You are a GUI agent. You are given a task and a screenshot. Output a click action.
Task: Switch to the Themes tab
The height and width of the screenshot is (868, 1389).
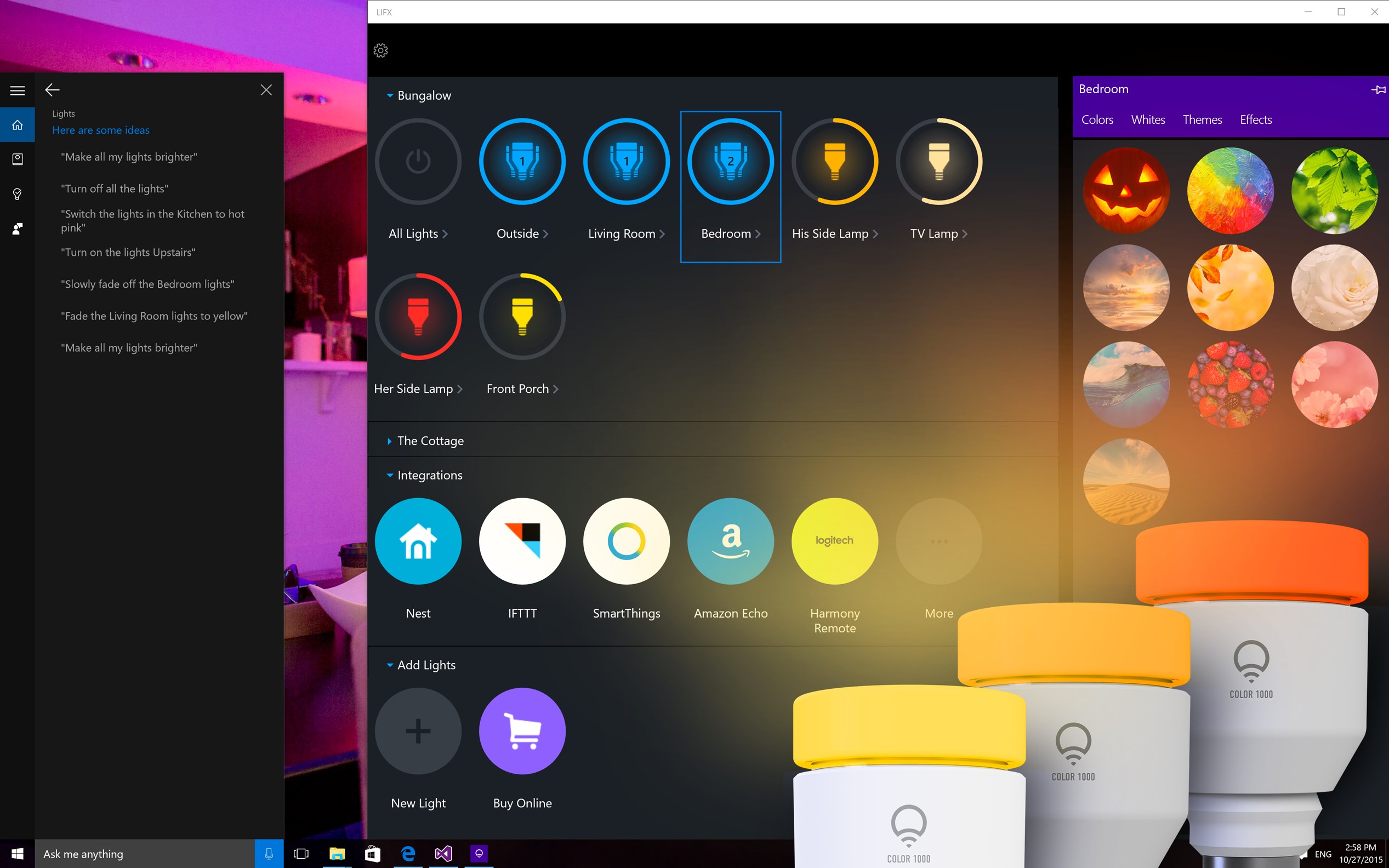pos(1202,119)
